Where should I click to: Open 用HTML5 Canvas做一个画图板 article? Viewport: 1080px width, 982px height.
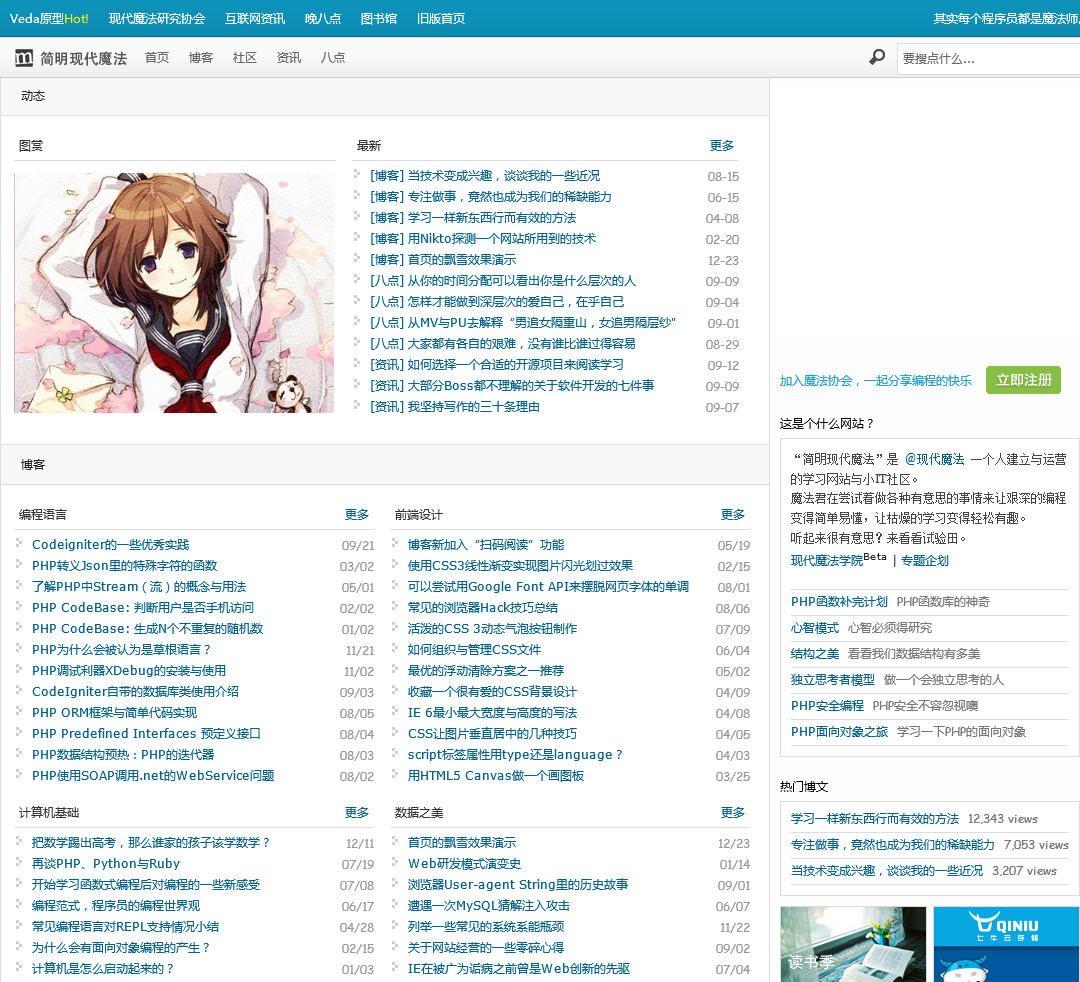click(496, 775)
